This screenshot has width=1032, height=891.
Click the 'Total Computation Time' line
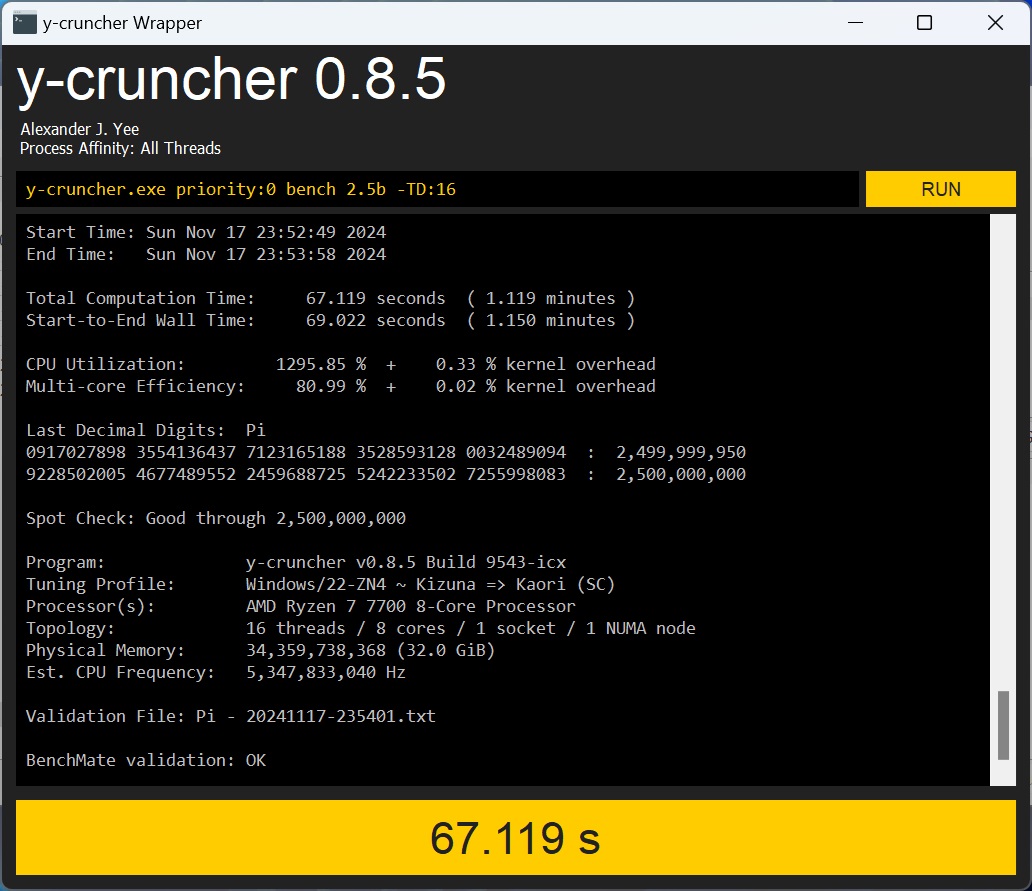pyautogui.click(x=330, y=298)
